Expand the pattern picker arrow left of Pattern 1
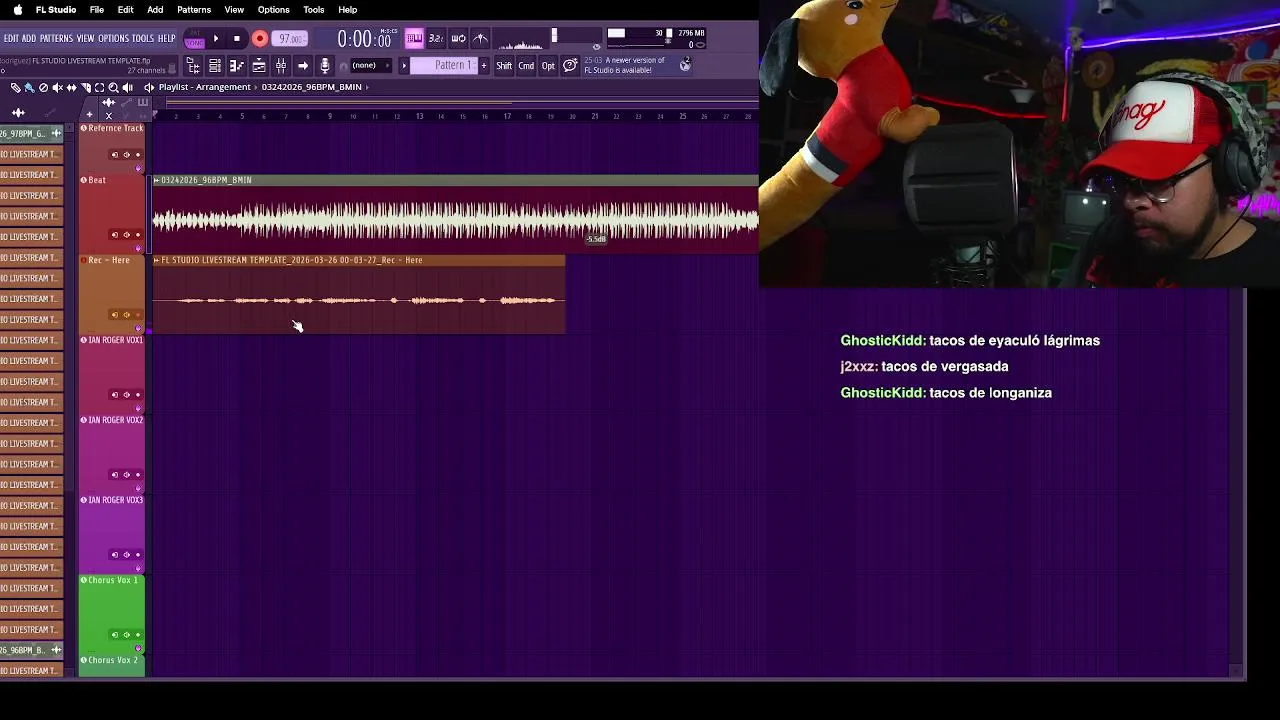Viewport: 1280px width, 720px height. point(404,65)
